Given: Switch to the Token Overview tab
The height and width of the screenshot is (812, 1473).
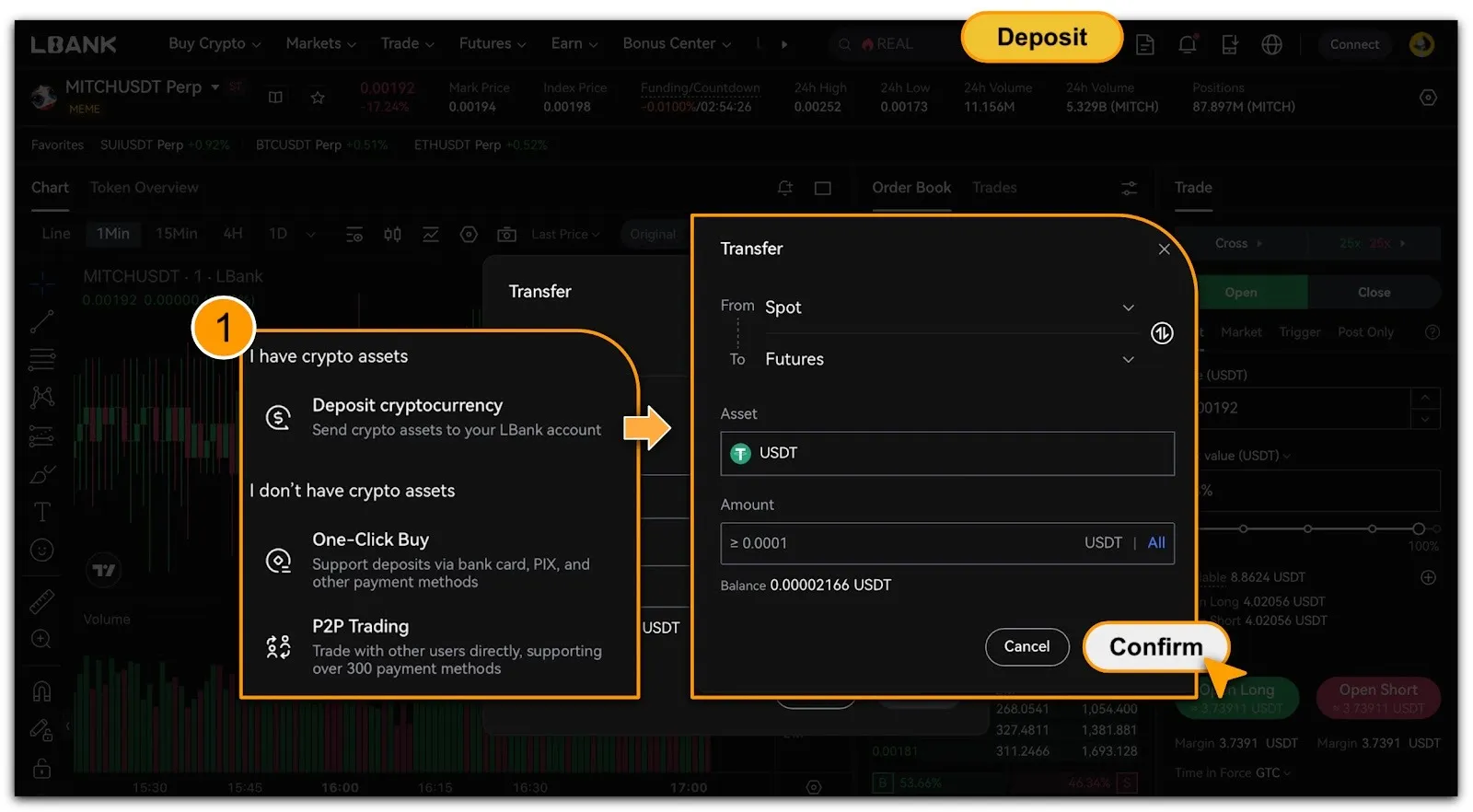Looking at the screenshot, I should point(145,188).
